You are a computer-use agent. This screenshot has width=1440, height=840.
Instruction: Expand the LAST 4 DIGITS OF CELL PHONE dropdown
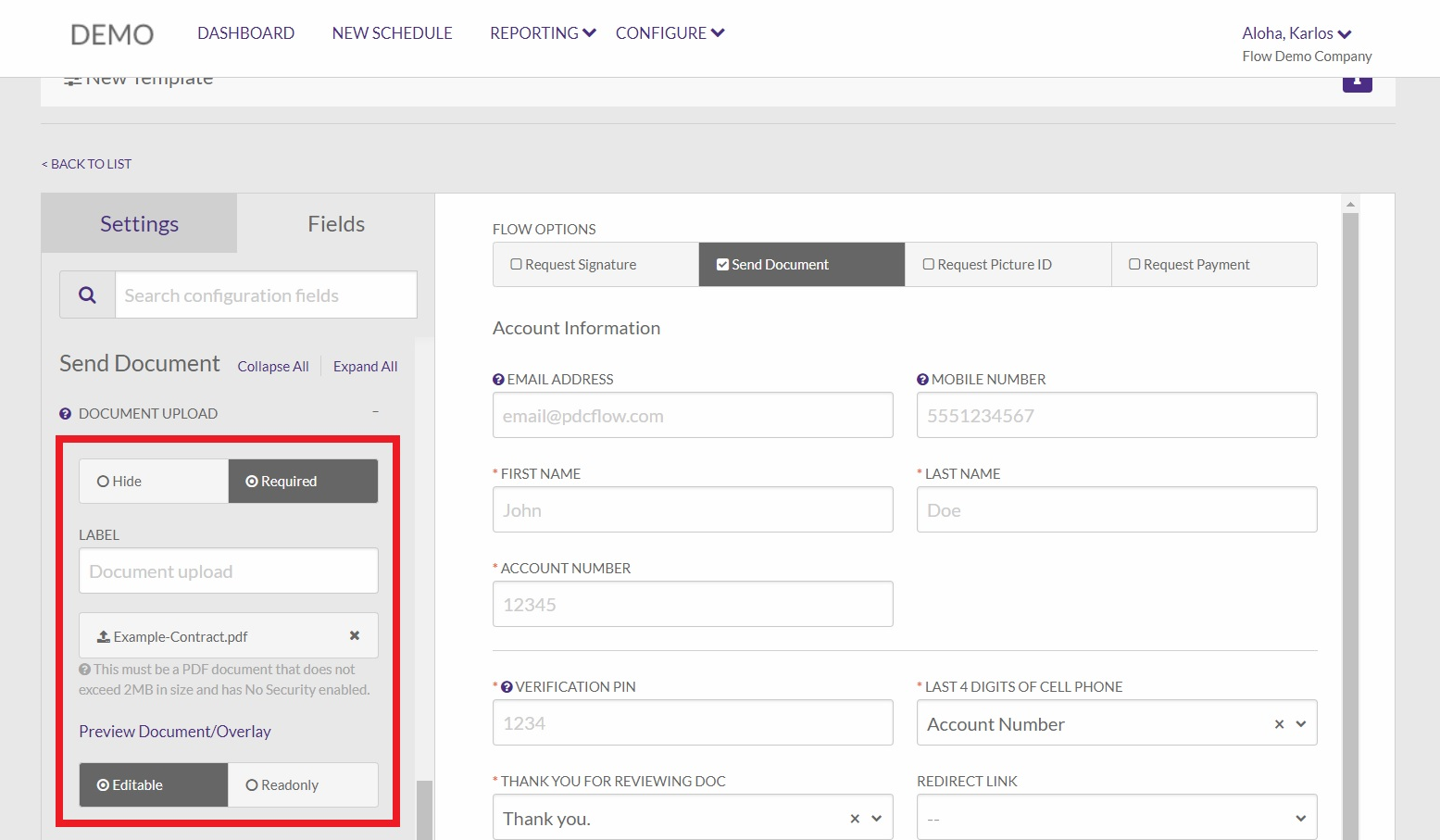1301,724
